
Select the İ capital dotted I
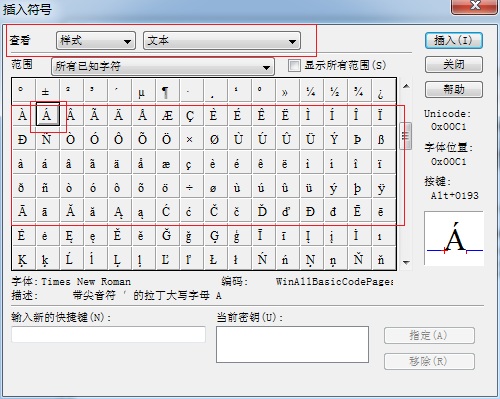coord(359,234)
